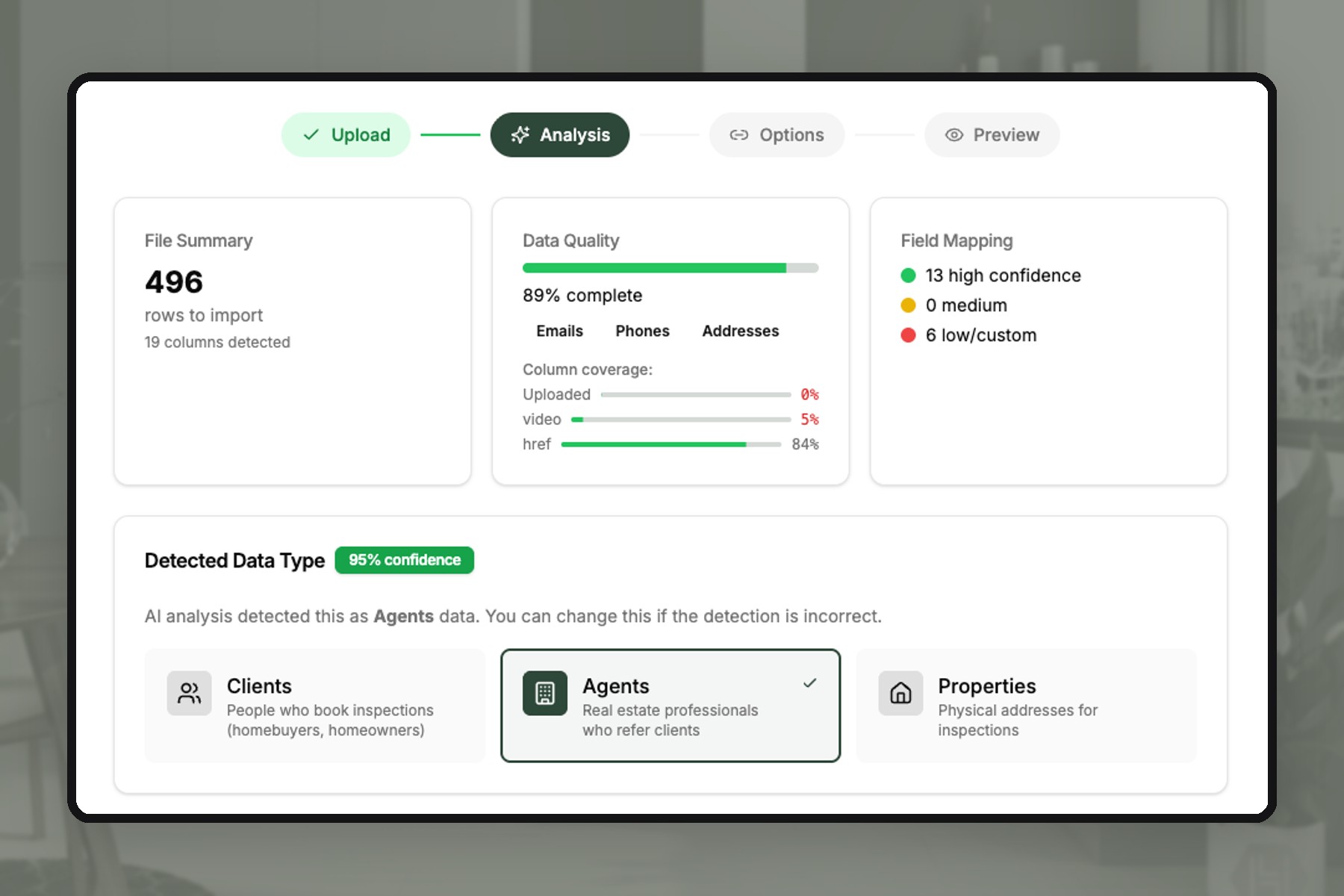The image size is (1344, 896).
Task: Click the red low/custom dot
Action: point(908,335)
